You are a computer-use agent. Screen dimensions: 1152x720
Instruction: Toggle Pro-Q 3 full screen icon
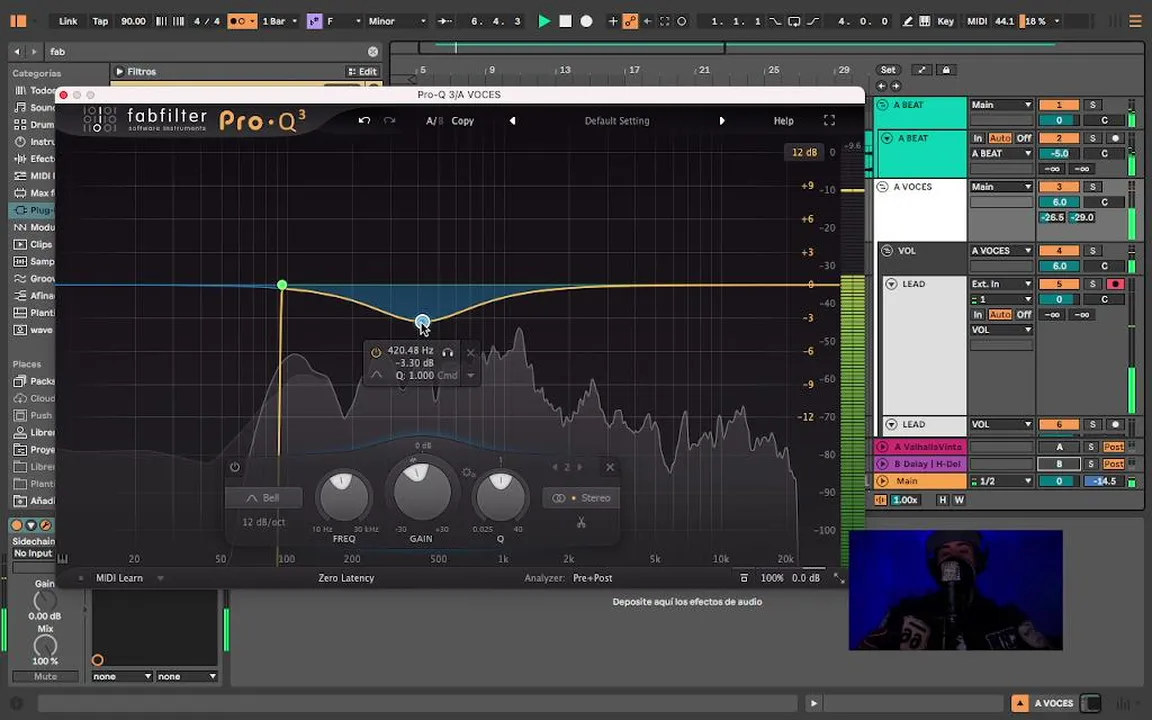(829, 120)
